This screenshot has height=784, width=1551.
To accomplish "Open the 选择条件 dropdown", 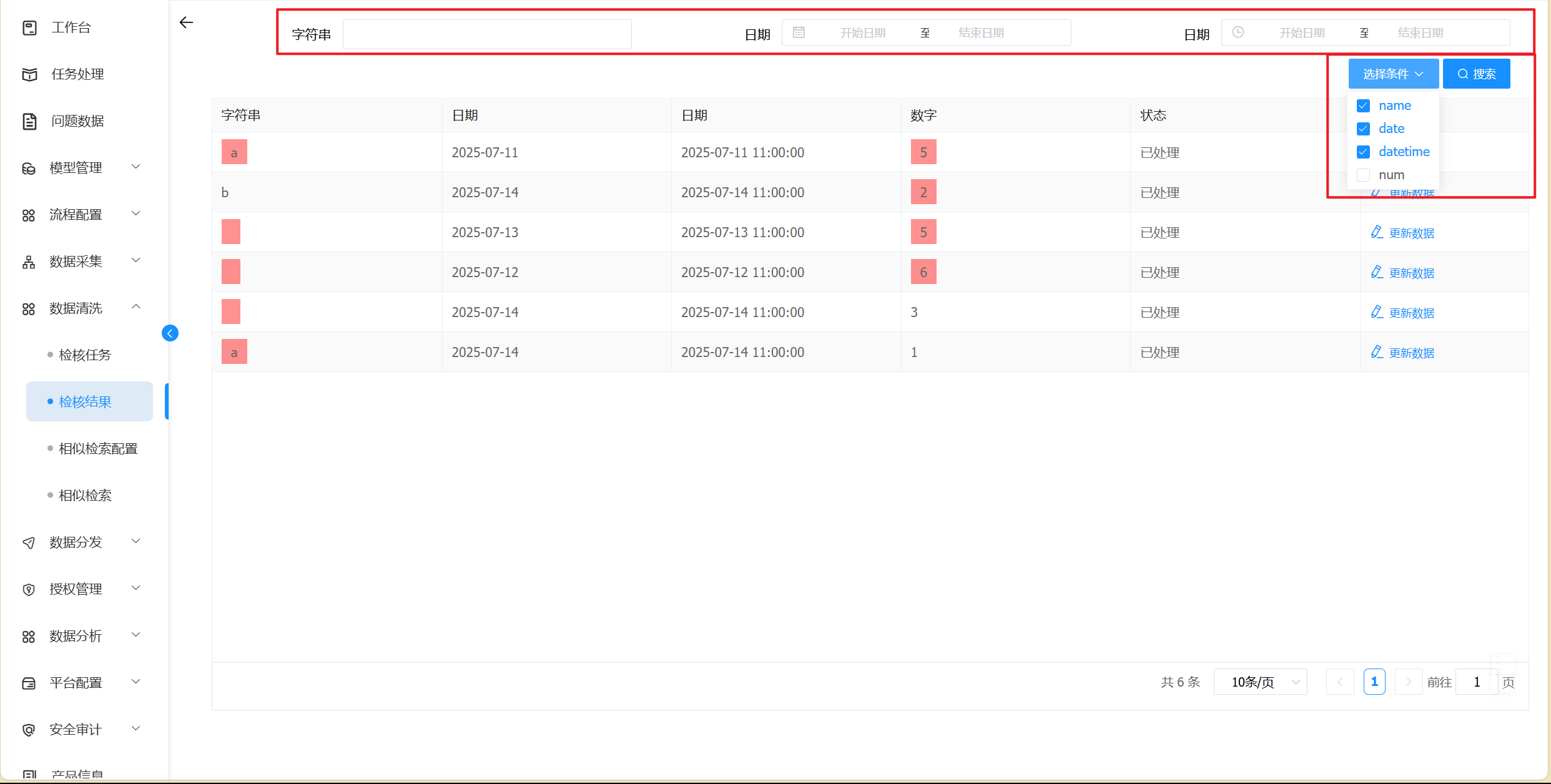I will coord(1393,74).
